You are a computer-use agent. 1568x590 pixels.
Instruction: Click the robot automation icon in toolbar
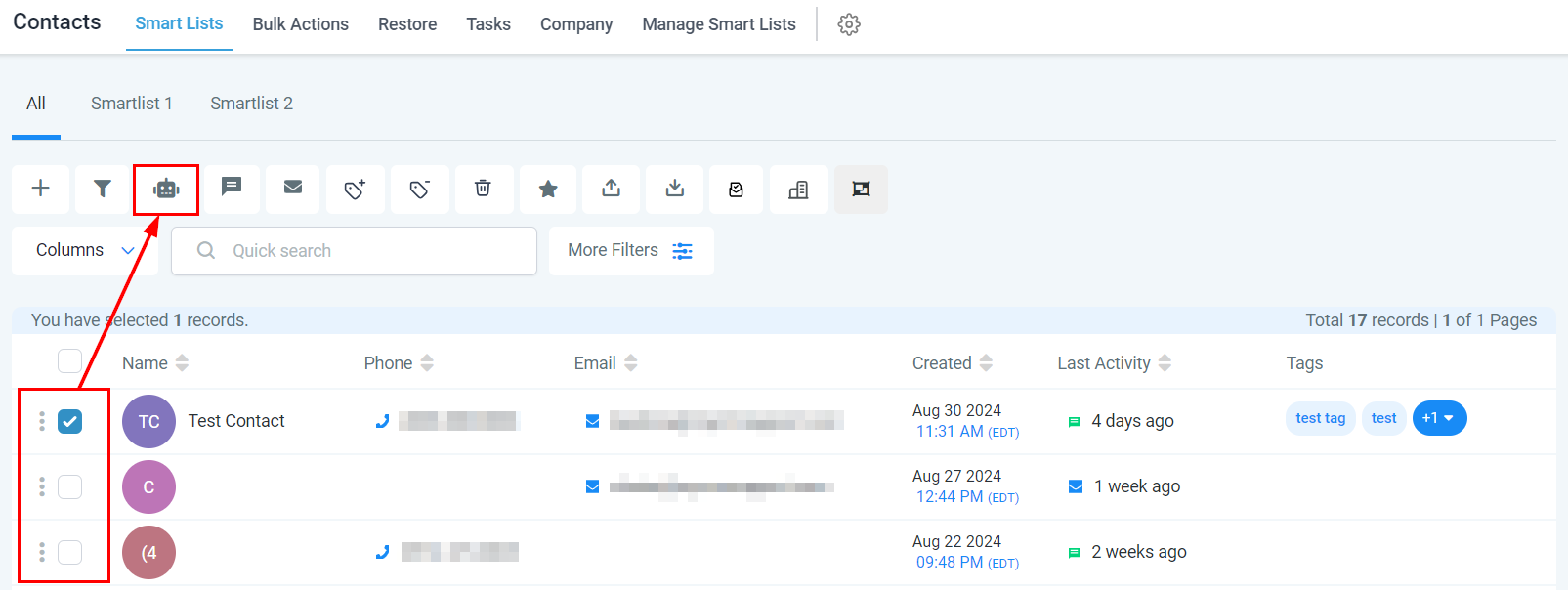[166, 189]
